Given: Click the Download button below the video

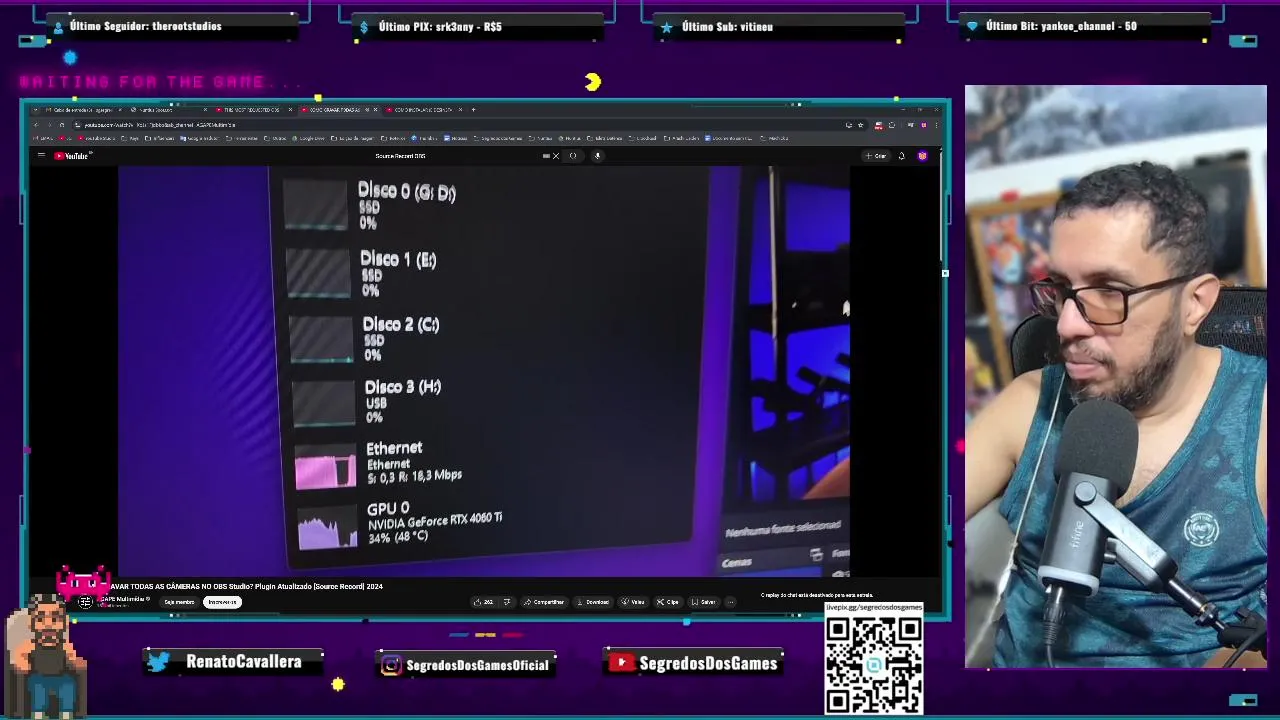Looking at the screenshot, I should [x=593, y=602].
